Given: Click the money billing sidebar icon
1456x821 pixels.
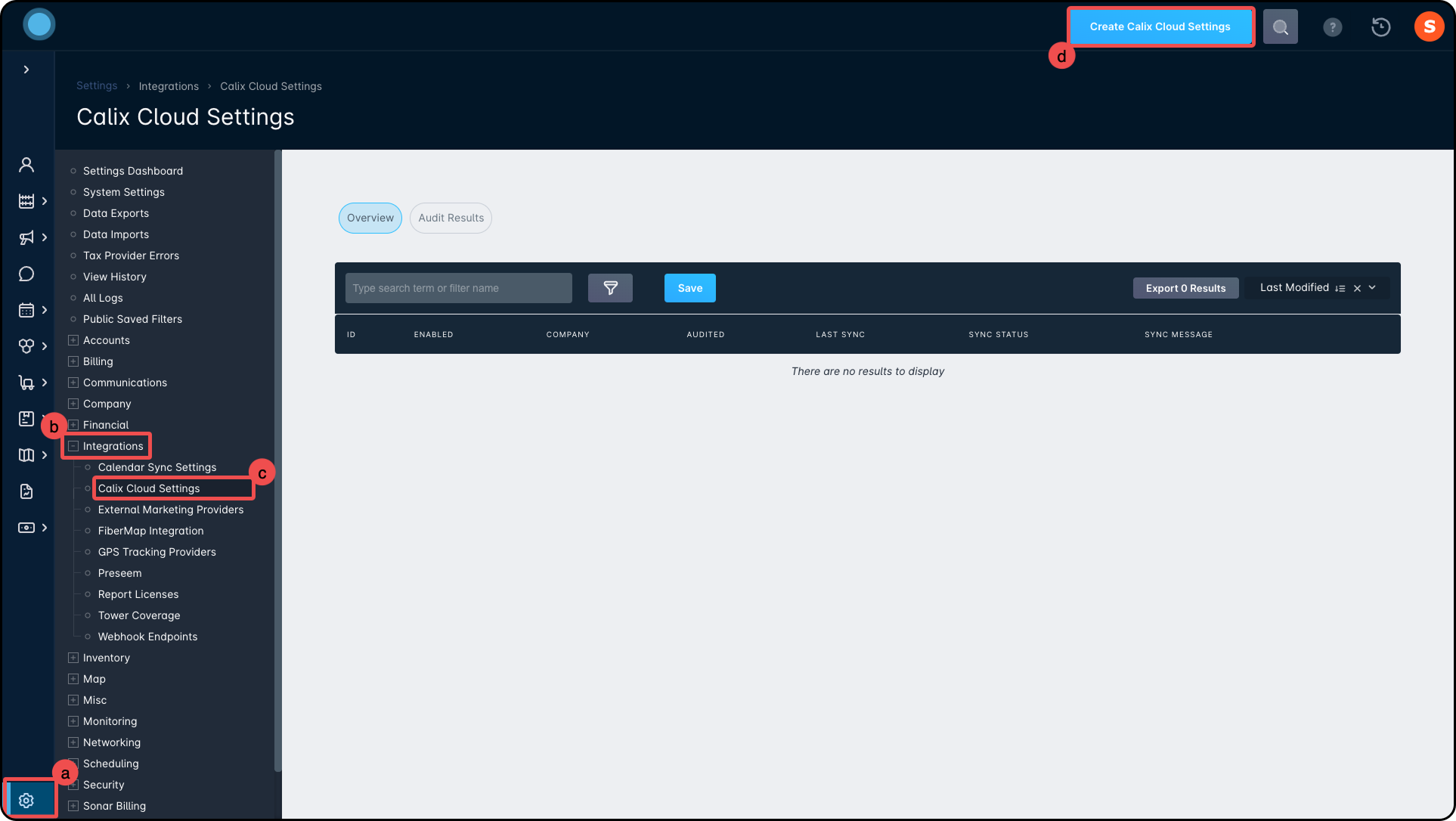Looking at the screenshot, I should 26,528.
